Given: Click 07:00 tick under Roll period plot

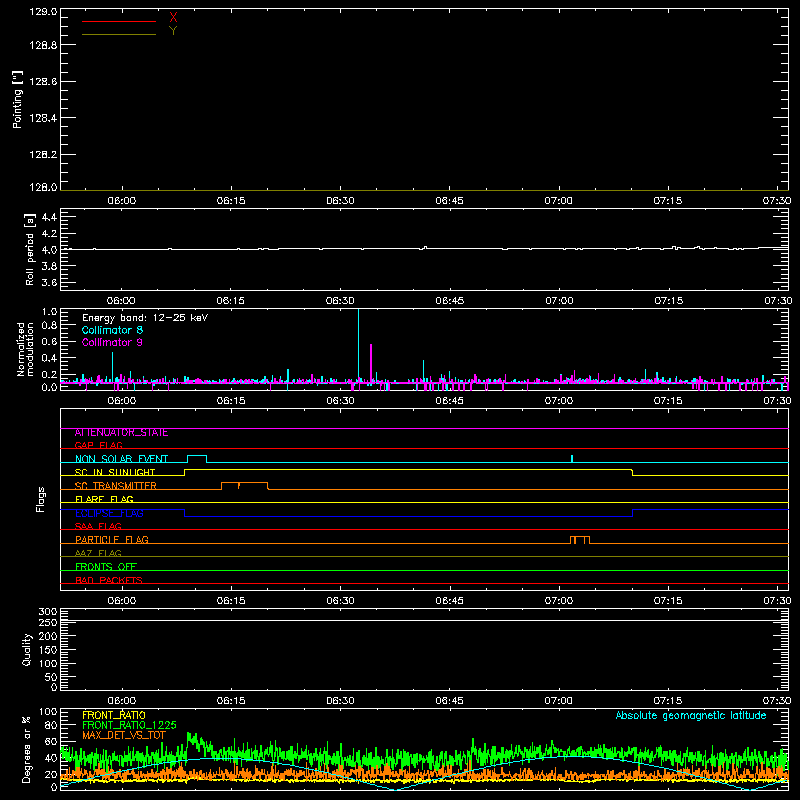Looking at the screenshot, I should coord(559,301).
